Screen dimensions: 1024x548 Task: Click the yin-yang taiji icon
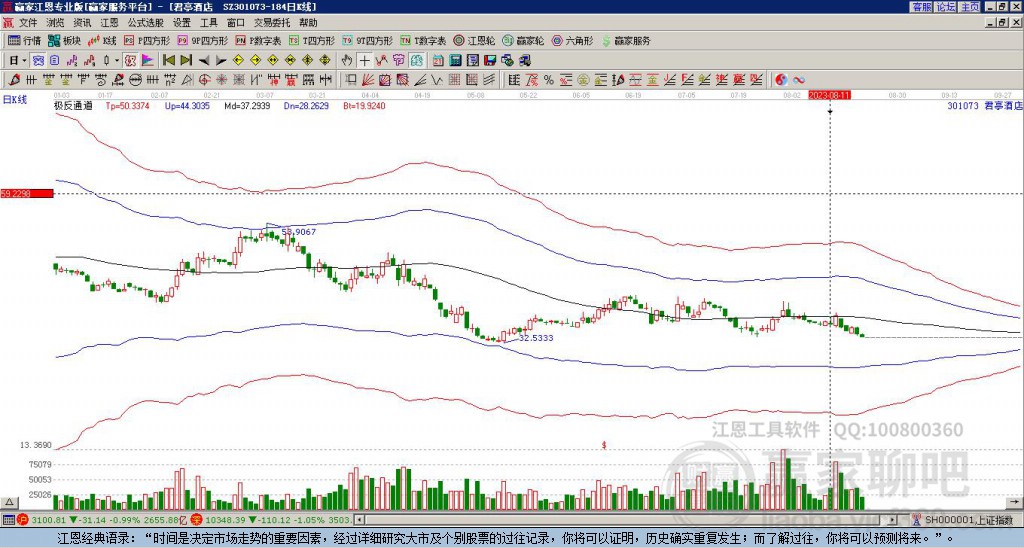click(781, 80)
